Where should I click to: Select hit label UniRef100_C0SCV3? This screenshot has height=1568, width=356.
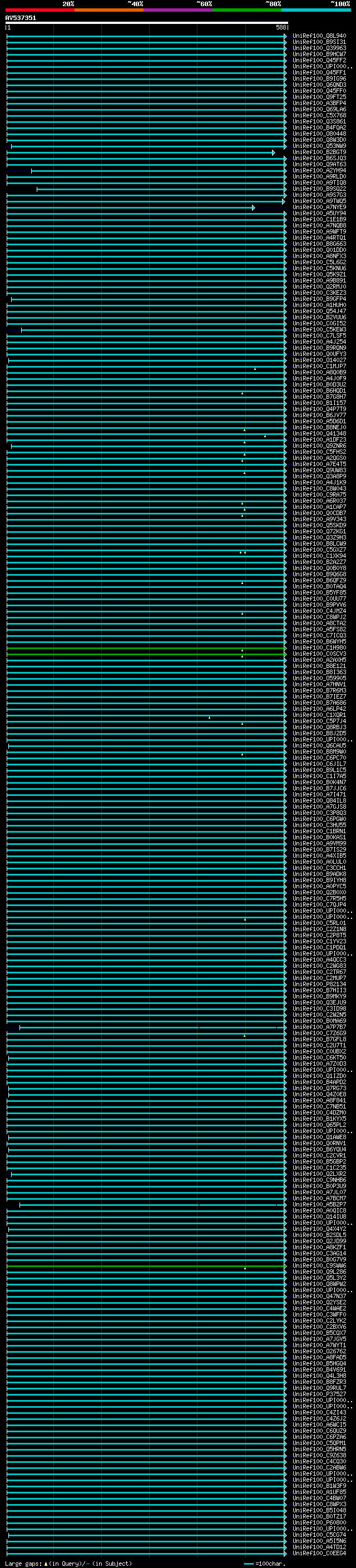[x=319, y=654]
